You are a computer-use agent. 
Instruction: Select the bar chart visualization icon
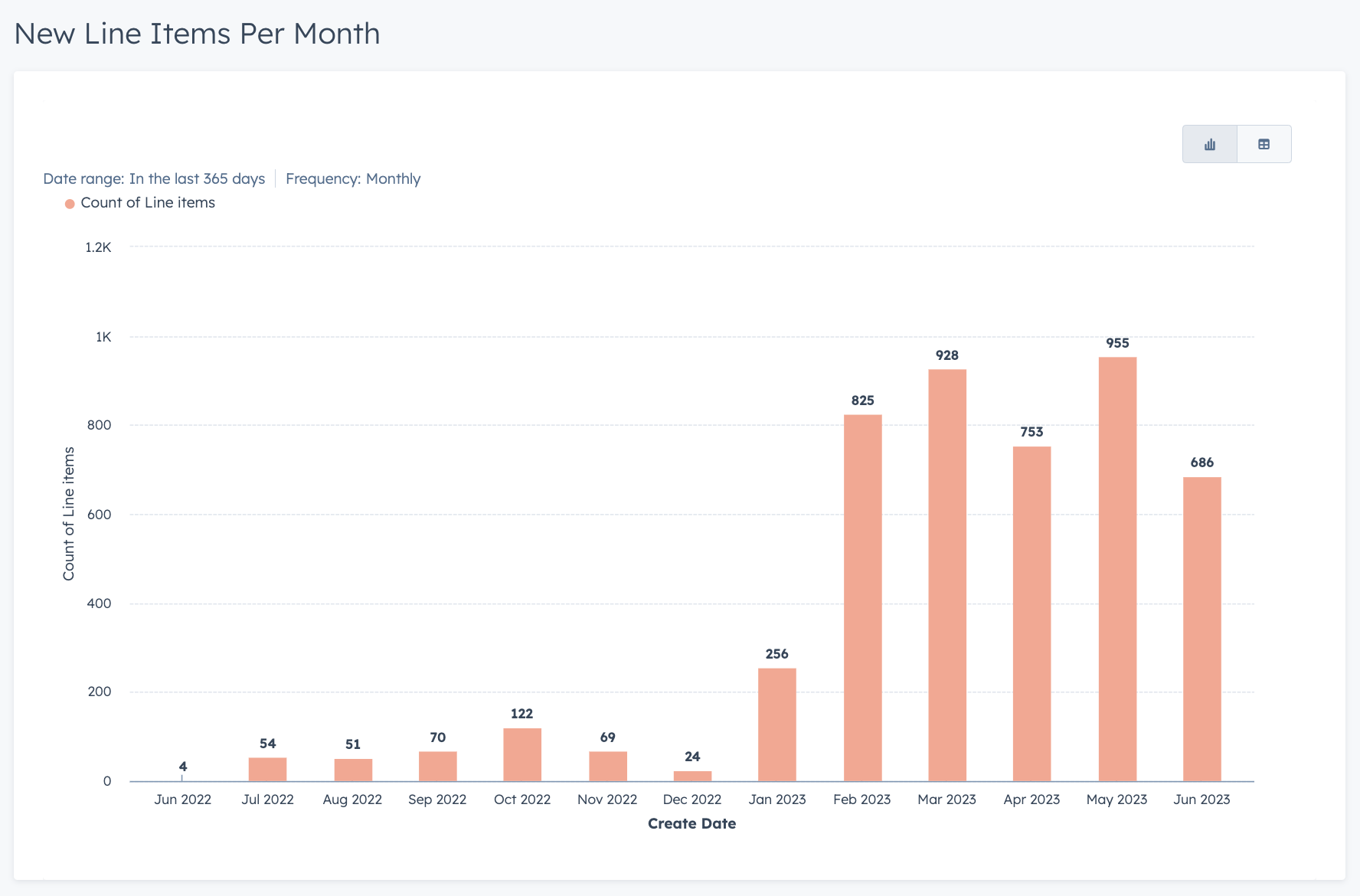(x=1209, y=143)
